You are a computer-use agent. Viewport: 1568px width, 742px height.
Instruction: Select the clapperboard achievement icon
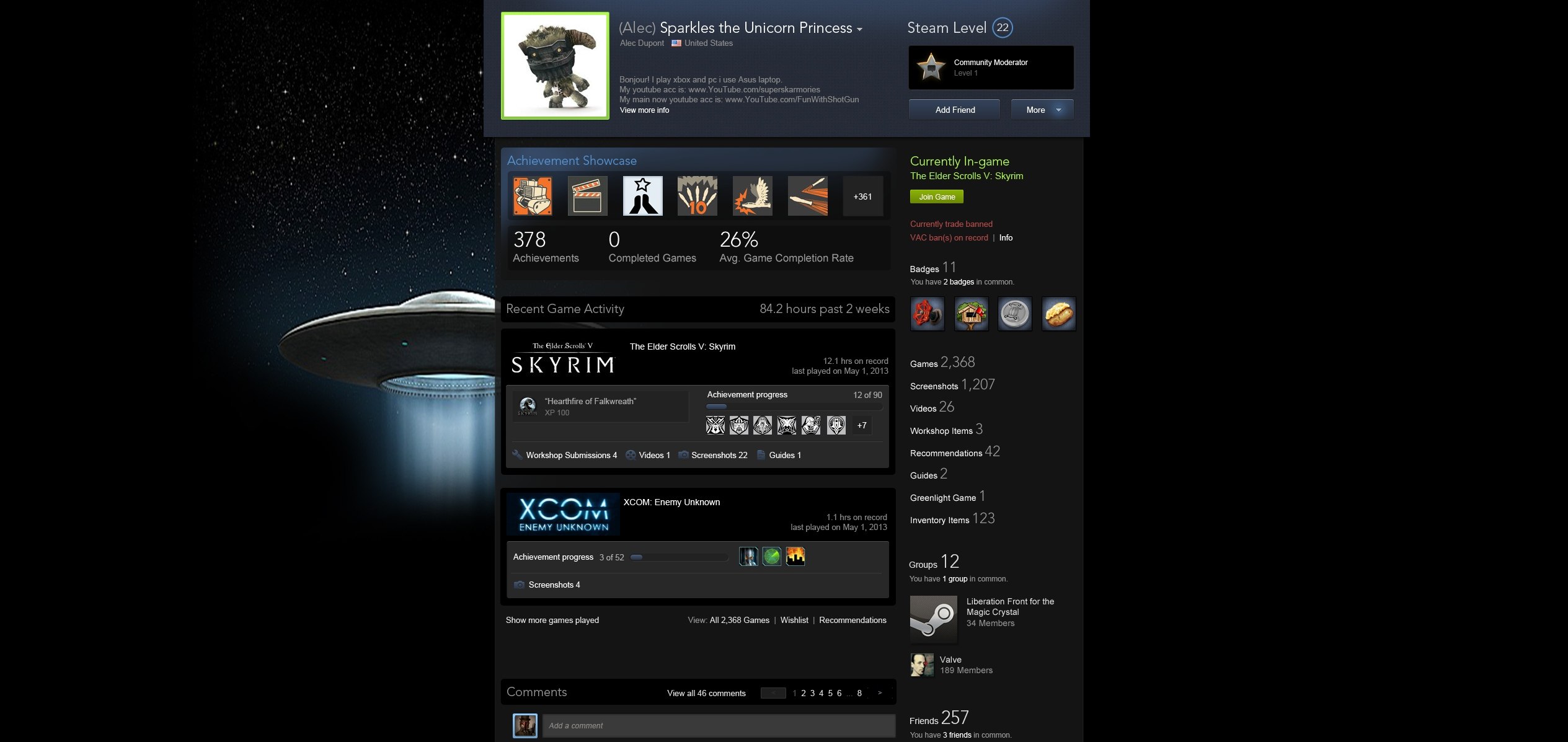coord(587,196)
